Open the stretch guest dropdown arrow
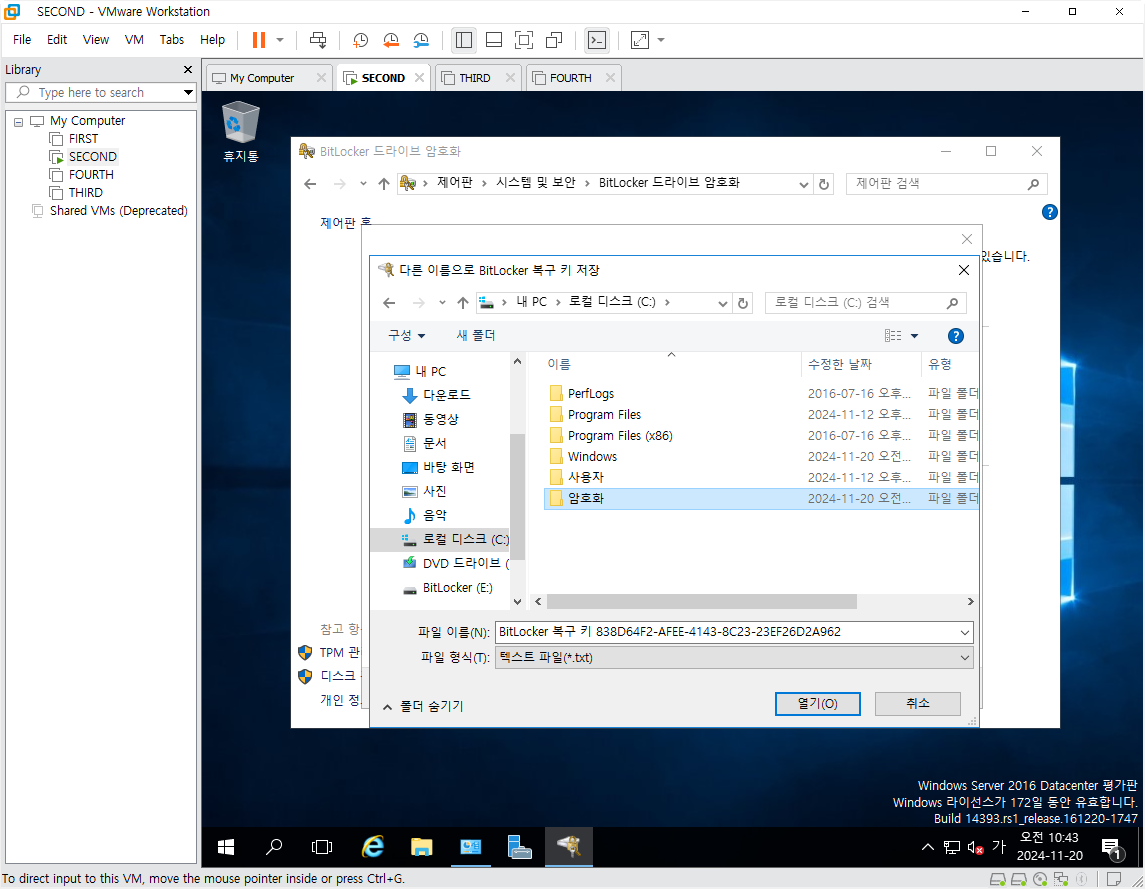The image size is (1145, 889). (661, 40)
